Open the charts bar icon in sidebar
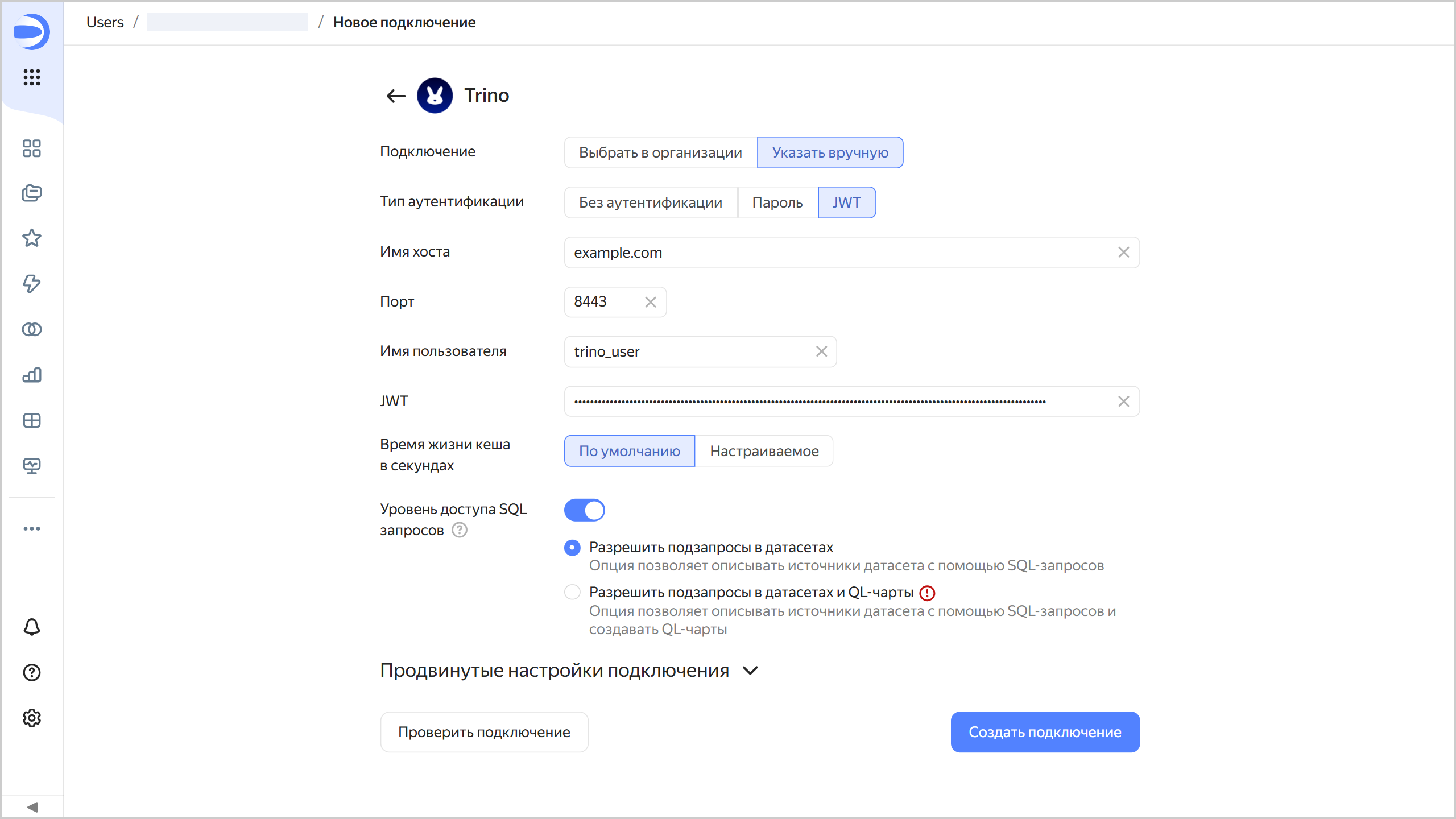 pos(32,375)
